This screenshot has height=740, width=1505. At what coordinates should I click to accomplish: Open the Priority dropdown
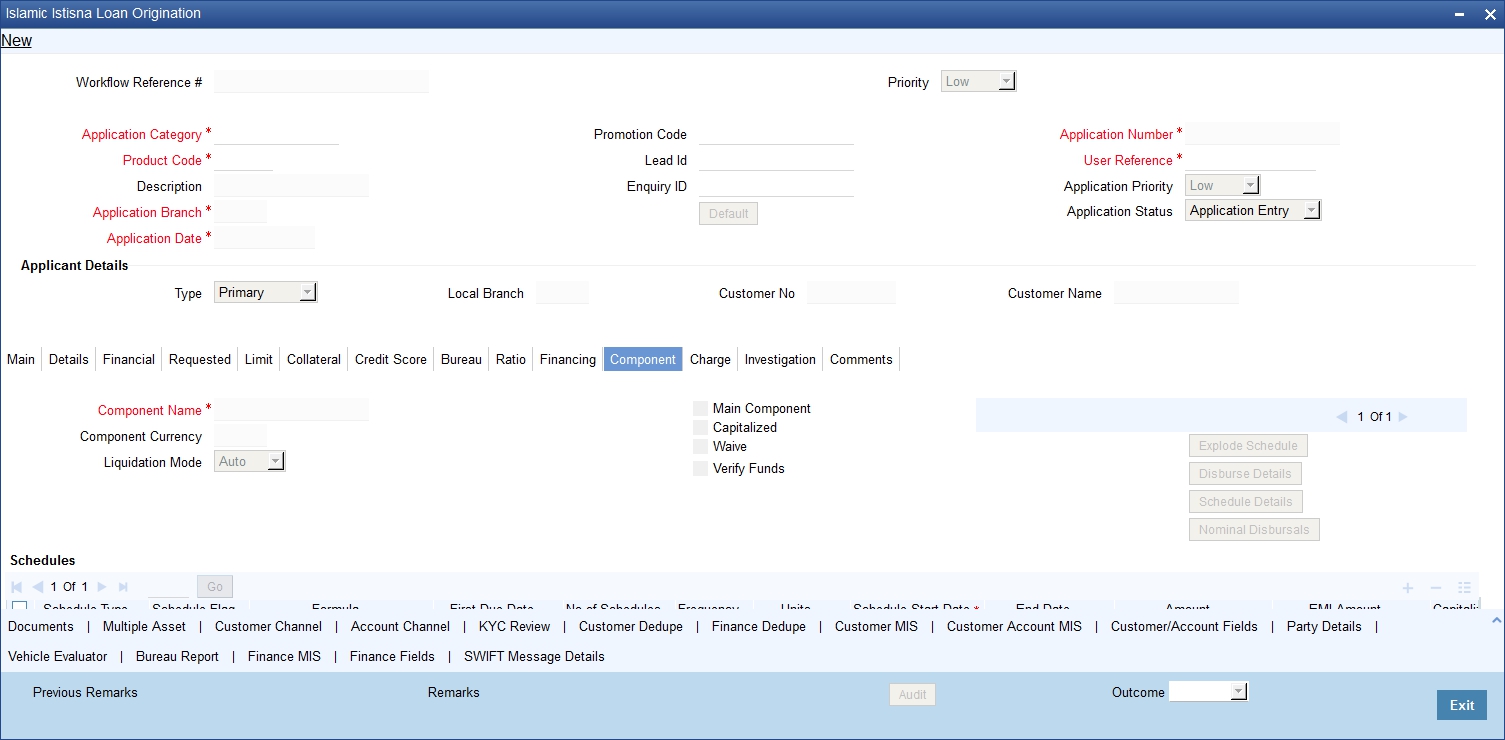tap(979, 82)
